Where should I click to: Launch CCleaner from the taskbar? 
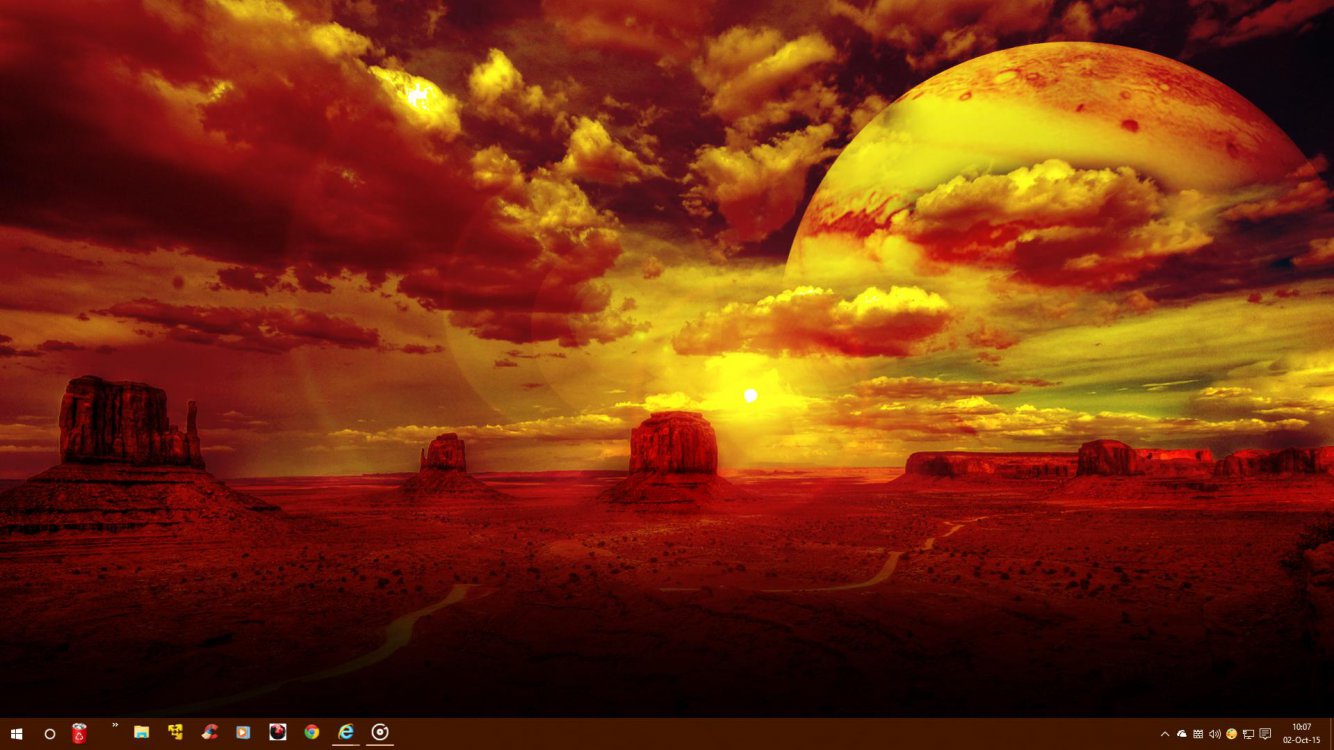pos(210,732)
